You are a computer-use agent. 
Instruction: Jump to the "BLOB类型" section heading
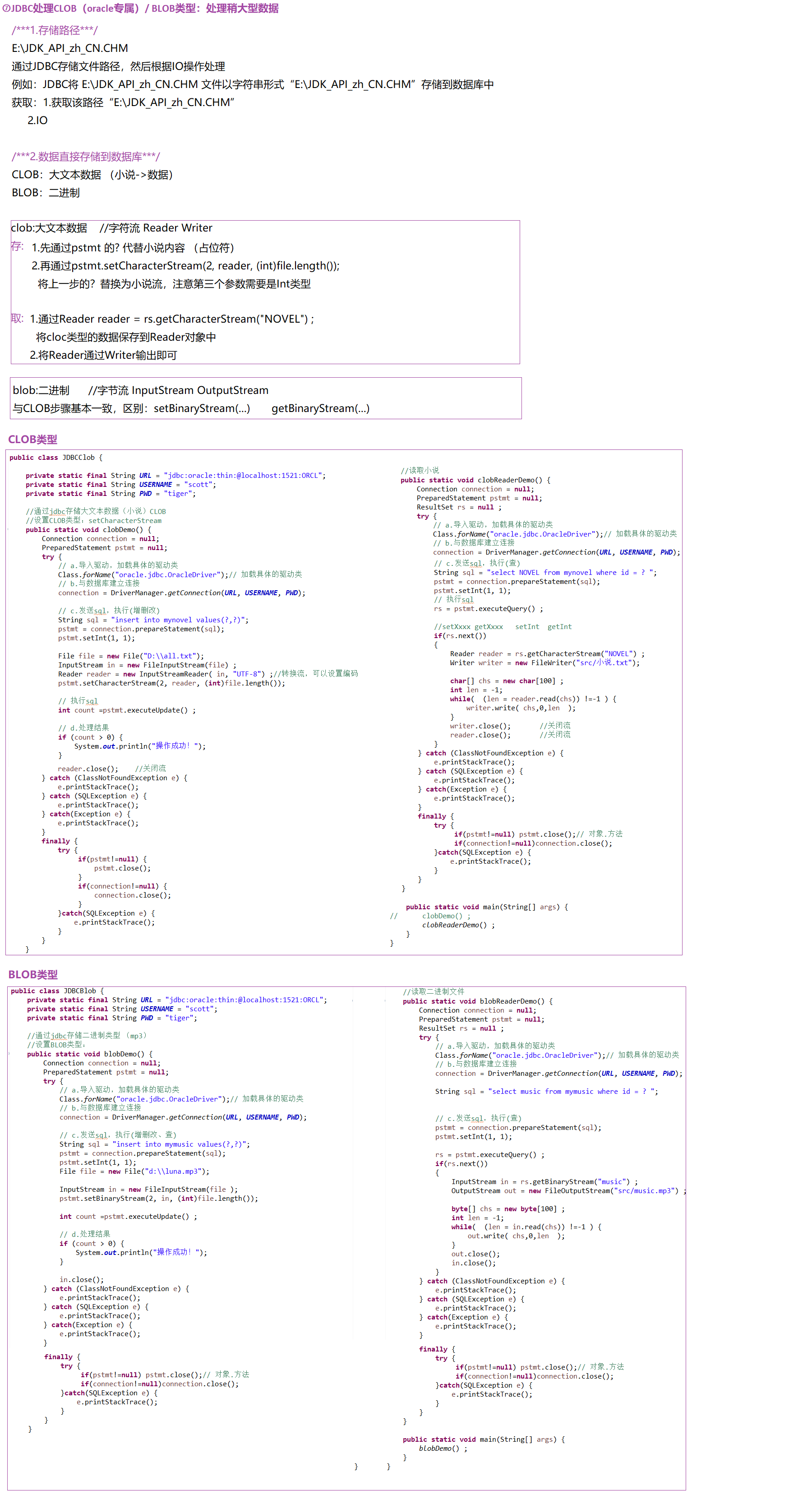pyautogui.click(x=32, y=974)
